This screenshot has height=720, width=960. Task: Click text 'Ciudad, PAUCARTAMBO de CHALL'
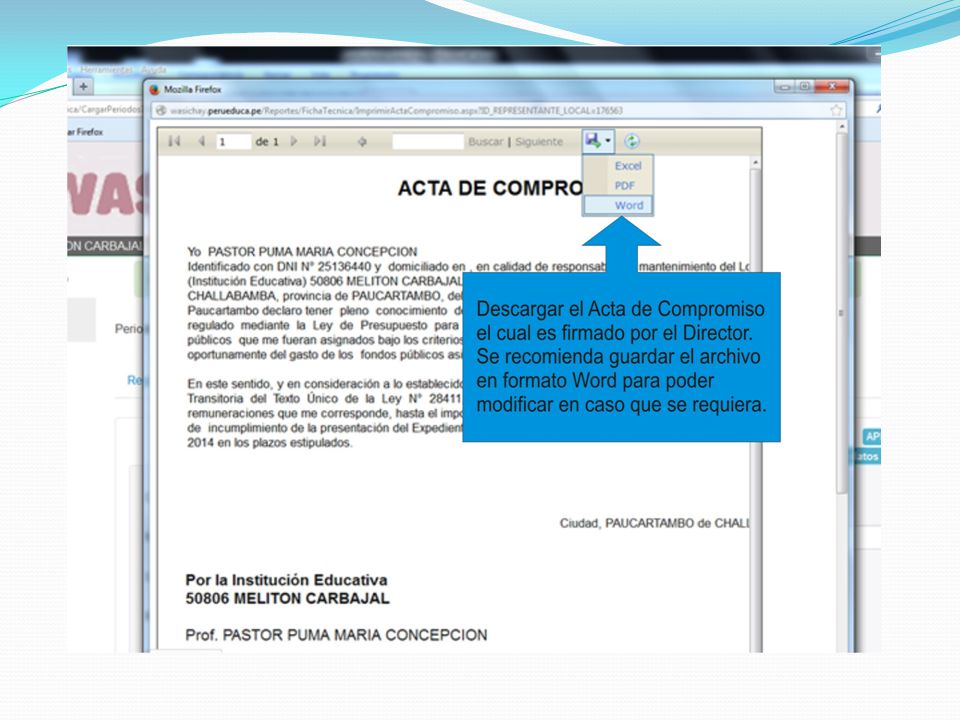[654, 523]
